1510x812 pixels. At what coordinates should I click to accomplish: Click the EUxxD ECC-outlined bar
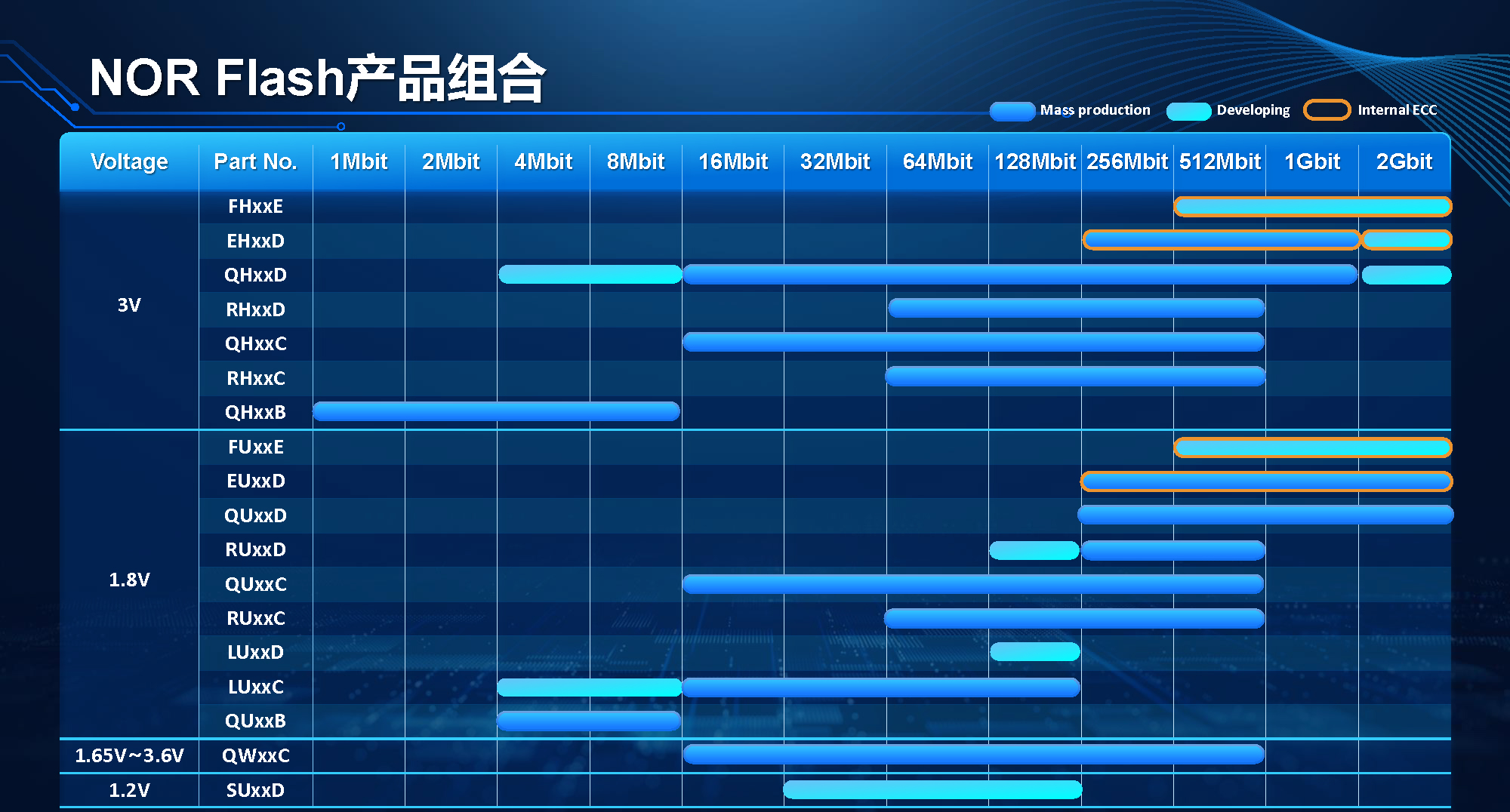[x=1266, y=481]
